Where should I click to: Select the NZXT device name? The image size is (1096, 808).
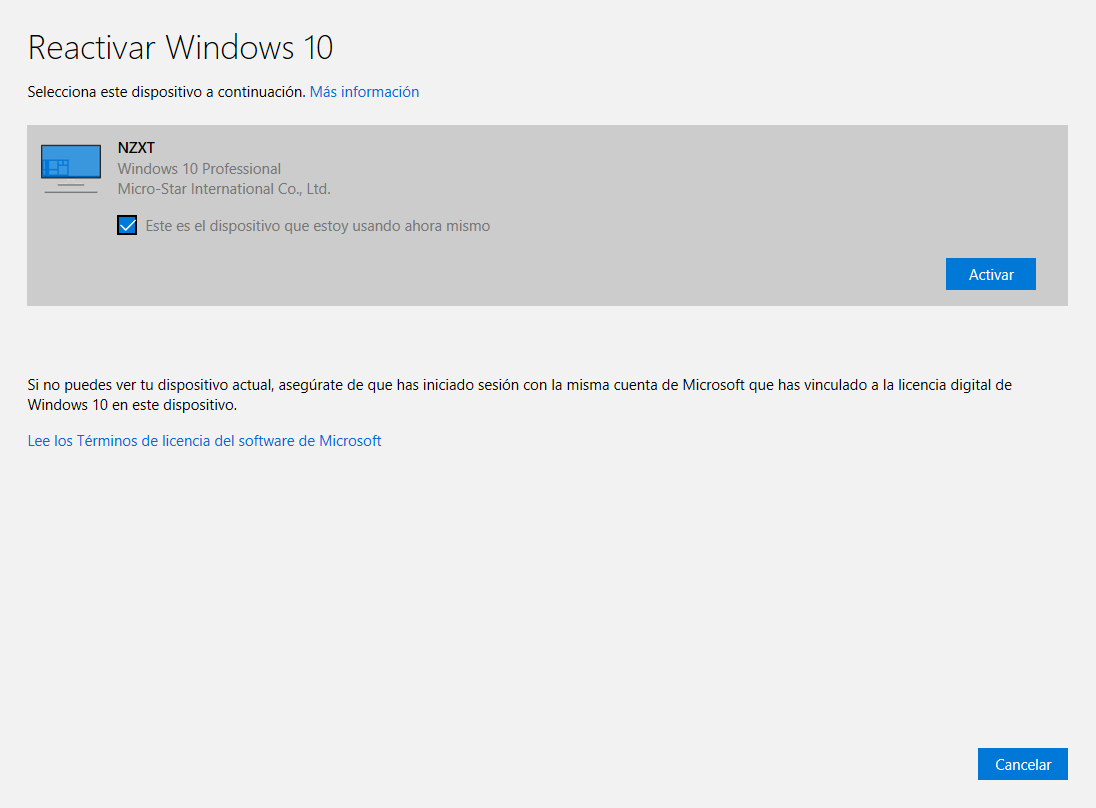(136, 147)
